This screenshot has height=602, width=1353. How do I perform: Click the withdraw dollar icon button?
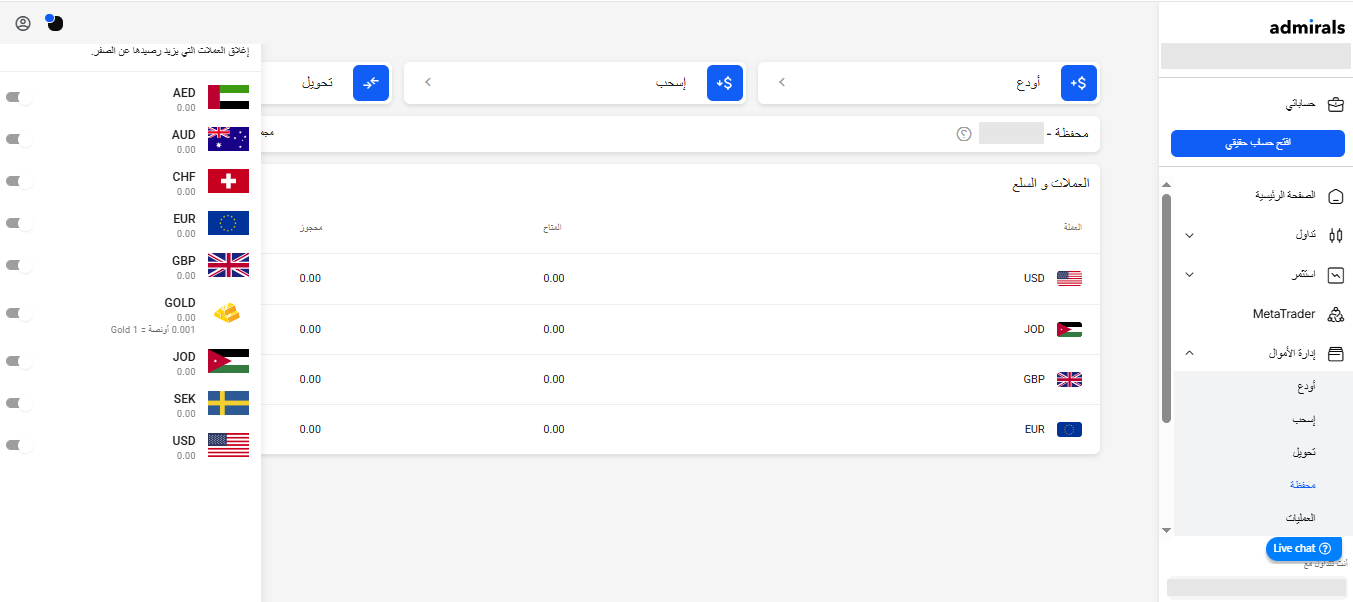(x=725, y=83)
